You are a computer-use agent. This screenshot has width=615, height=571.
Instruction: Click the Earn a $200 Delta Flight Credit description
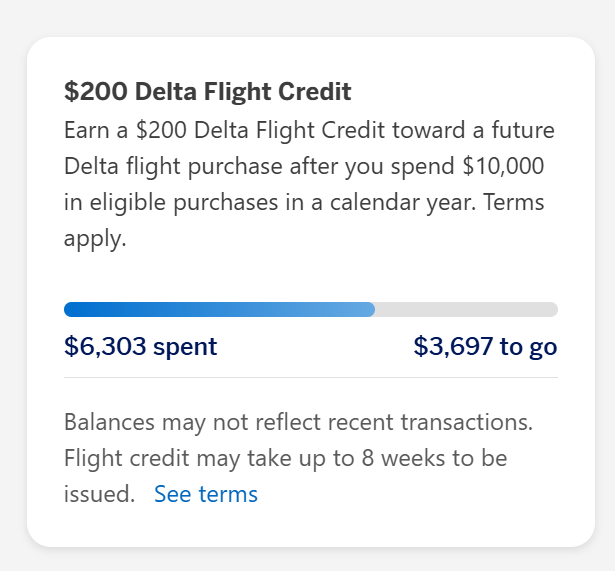(x=310, y=184)
